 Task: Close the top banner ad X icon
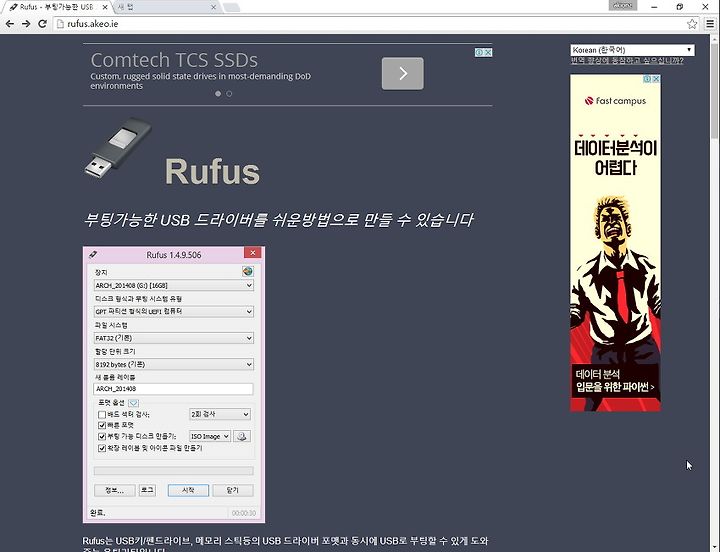tap(488, 52)
